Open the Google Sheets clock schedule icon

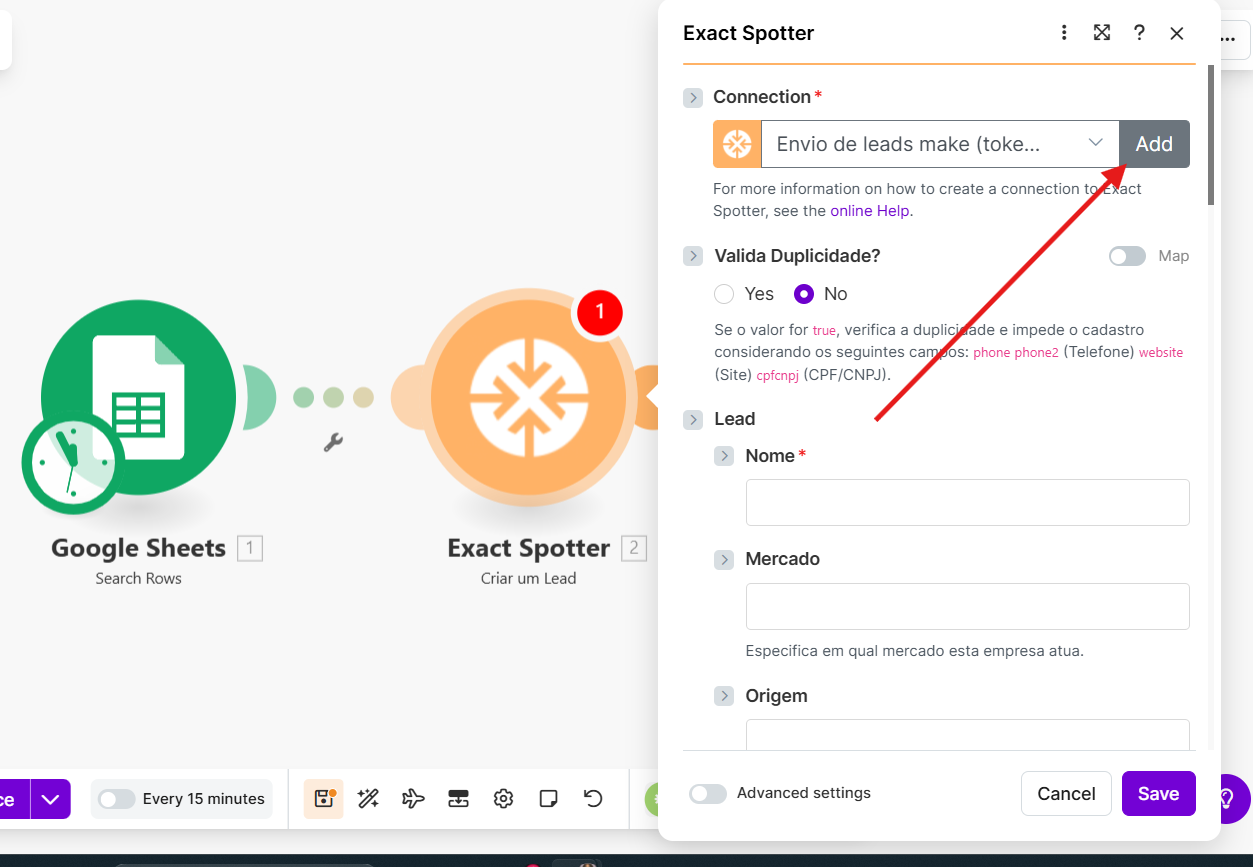coord(74,463)
